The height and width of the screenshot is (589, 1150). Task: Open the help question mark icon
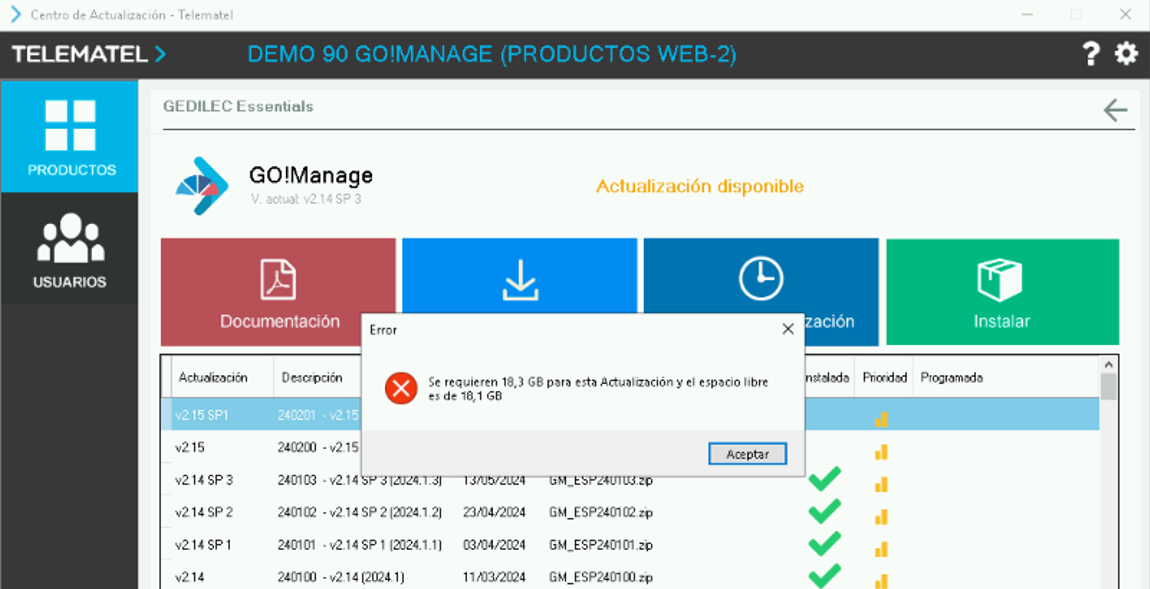tap(1091, 54)
